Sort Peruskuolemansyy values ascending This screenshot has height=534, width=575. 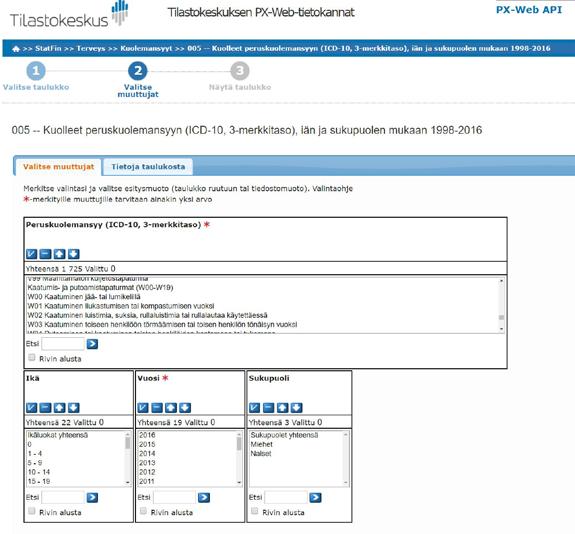click(59, 254)
